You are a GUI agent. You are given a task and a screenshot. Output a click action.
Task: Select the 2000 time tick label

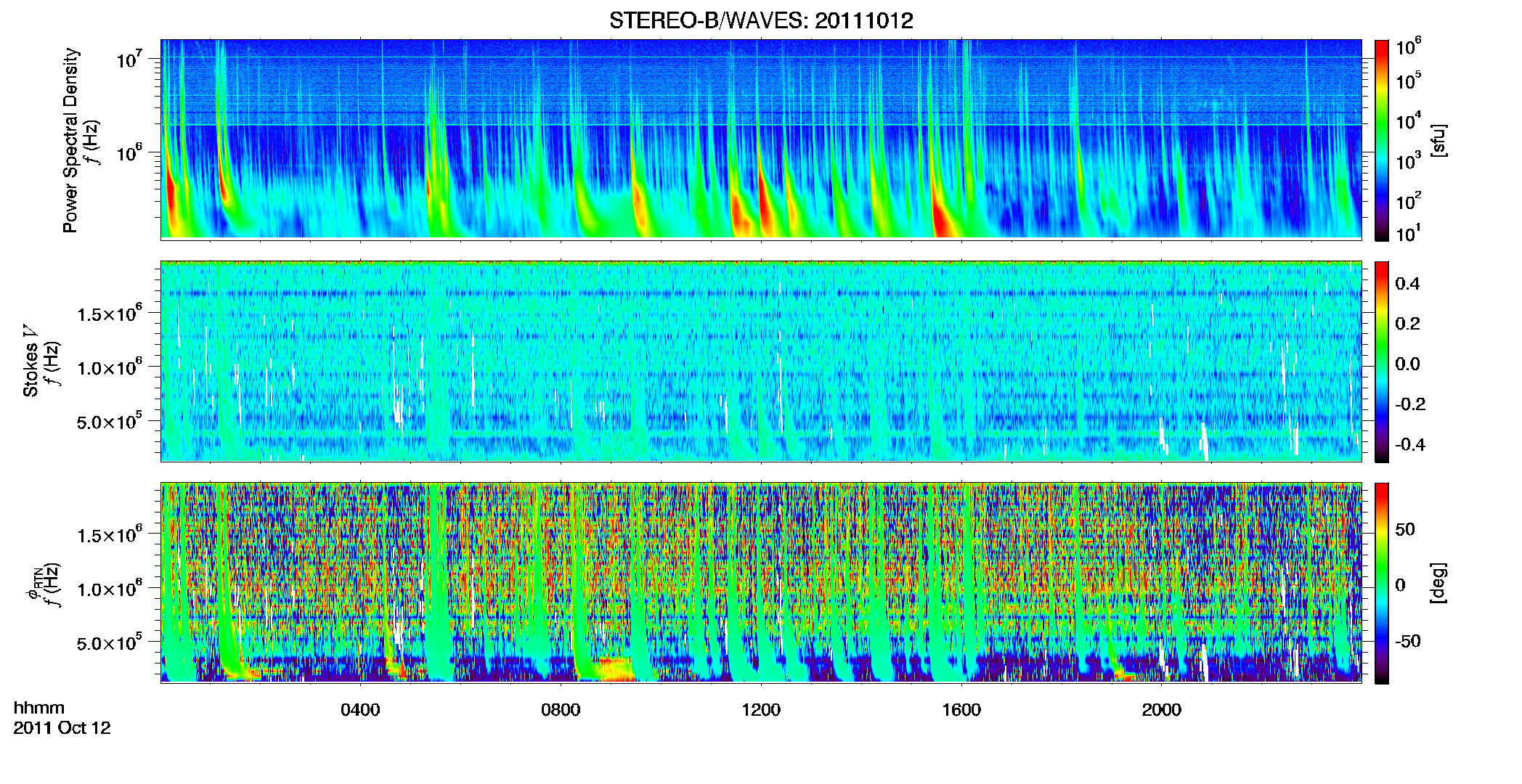tap(1162, 710)
